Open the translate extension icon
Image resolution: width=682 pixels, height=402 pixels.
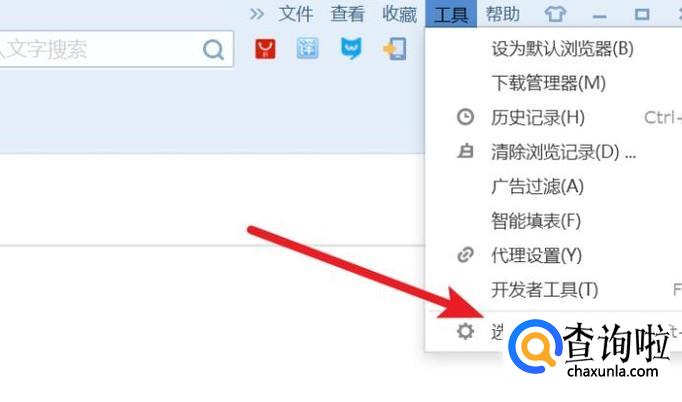(308, 49)
